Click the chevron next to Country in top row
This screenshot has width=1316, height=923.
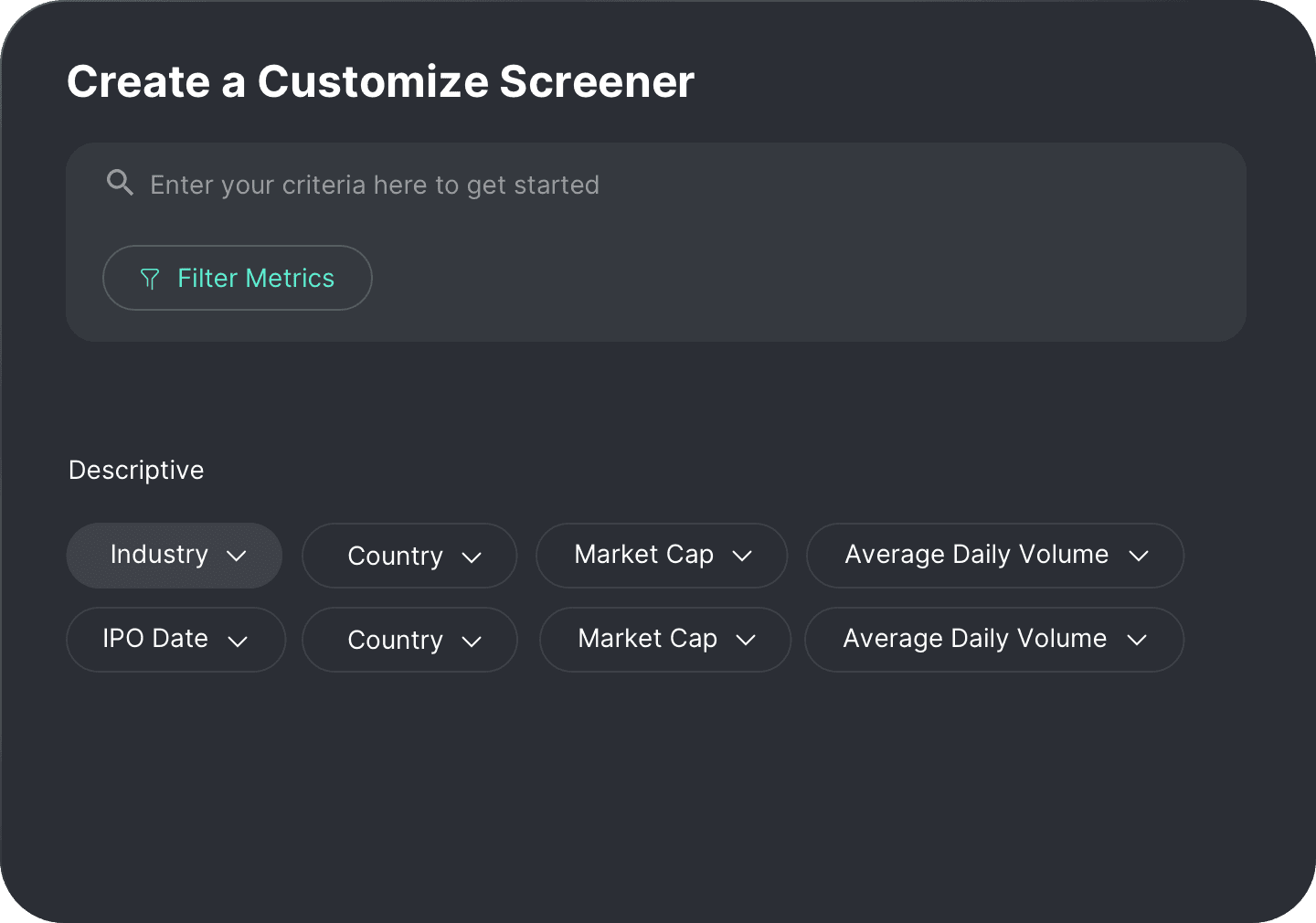[x=472, y=557]
